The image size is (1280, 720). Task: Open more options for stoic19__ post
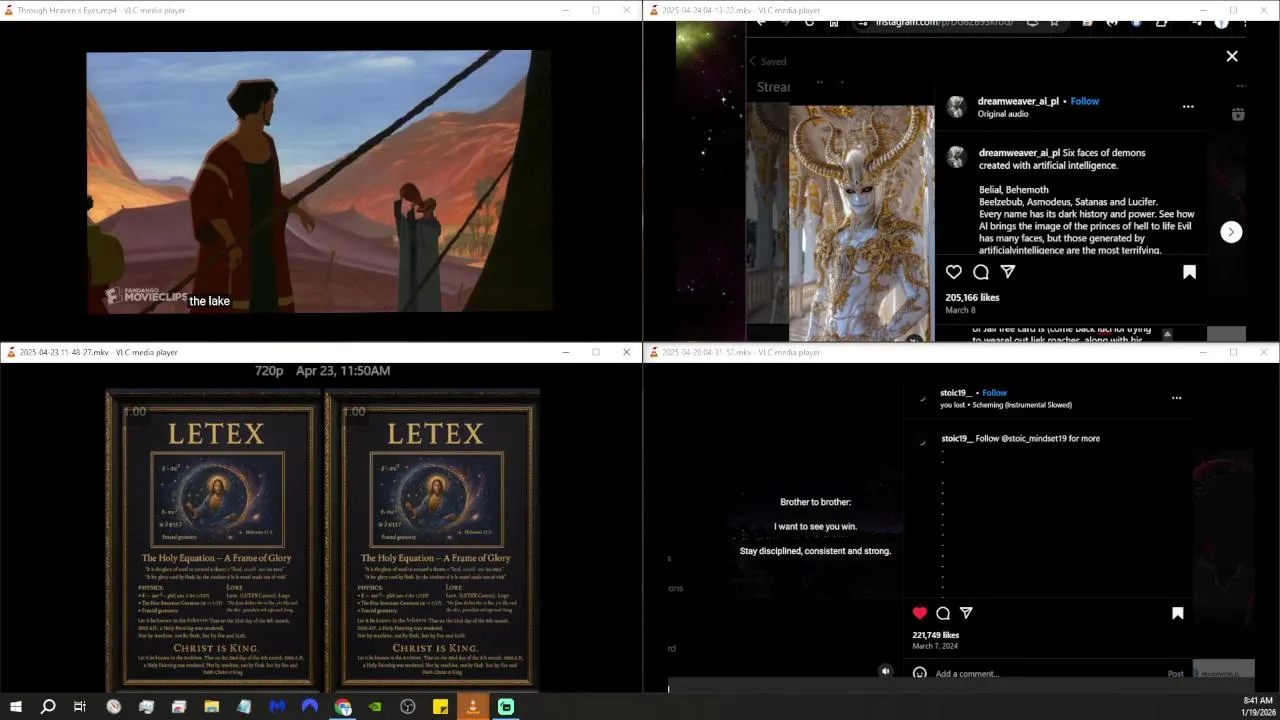[1176, 398]
